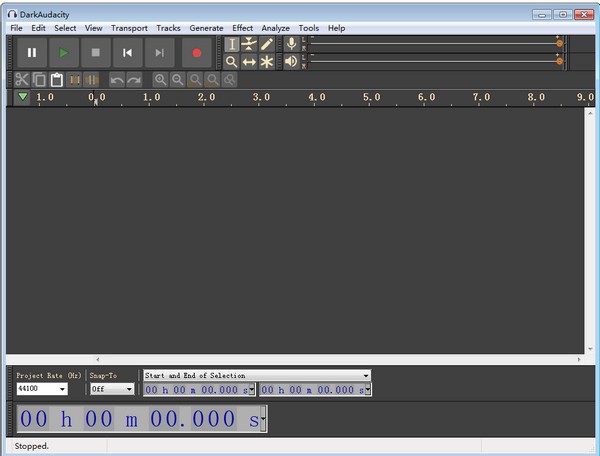The width and height of the screenshot is (600, 456).
Task: Click the Cut scissors icon
Action: [x=21, y=79]
